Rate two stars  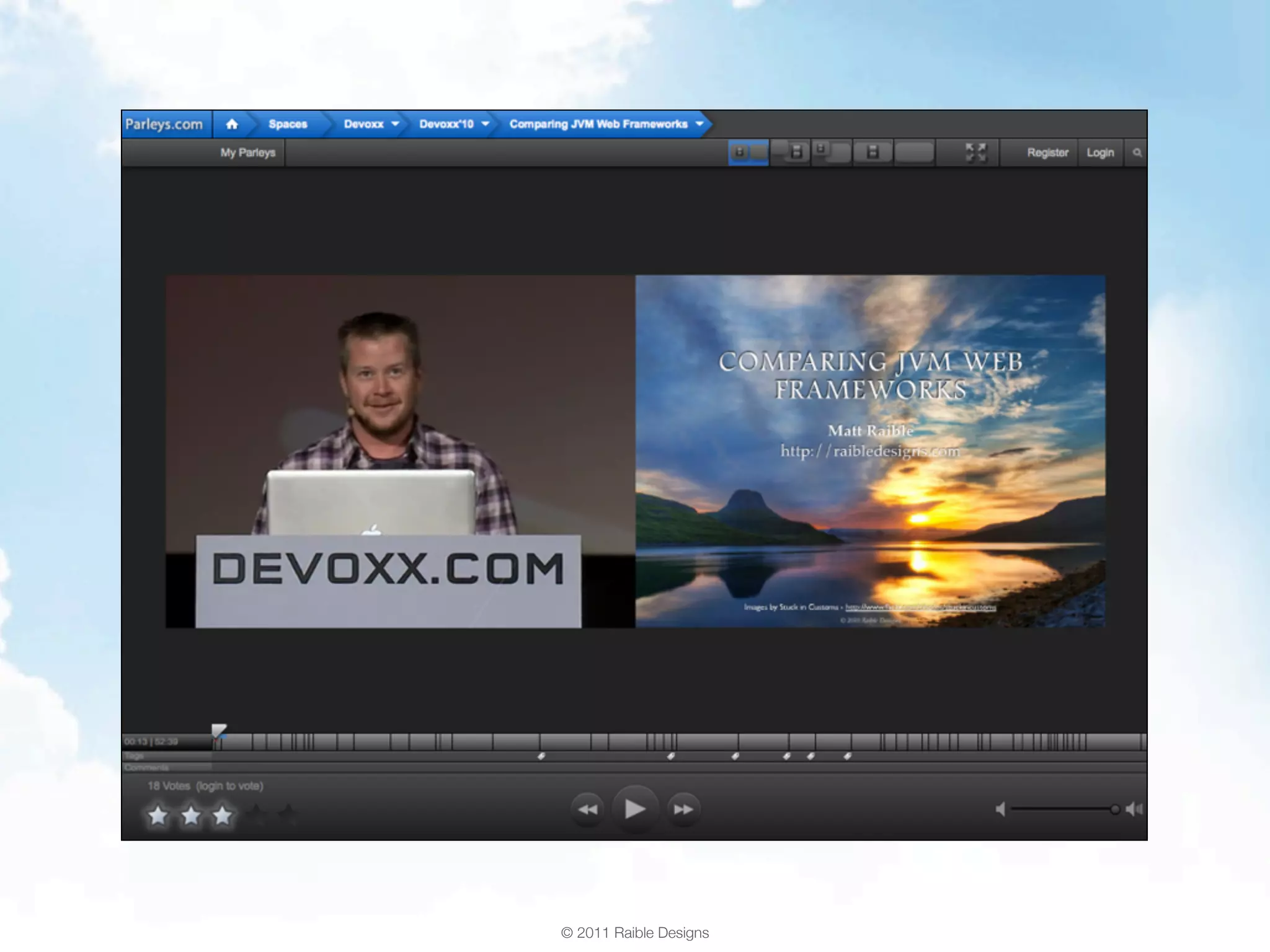(190, 815)
